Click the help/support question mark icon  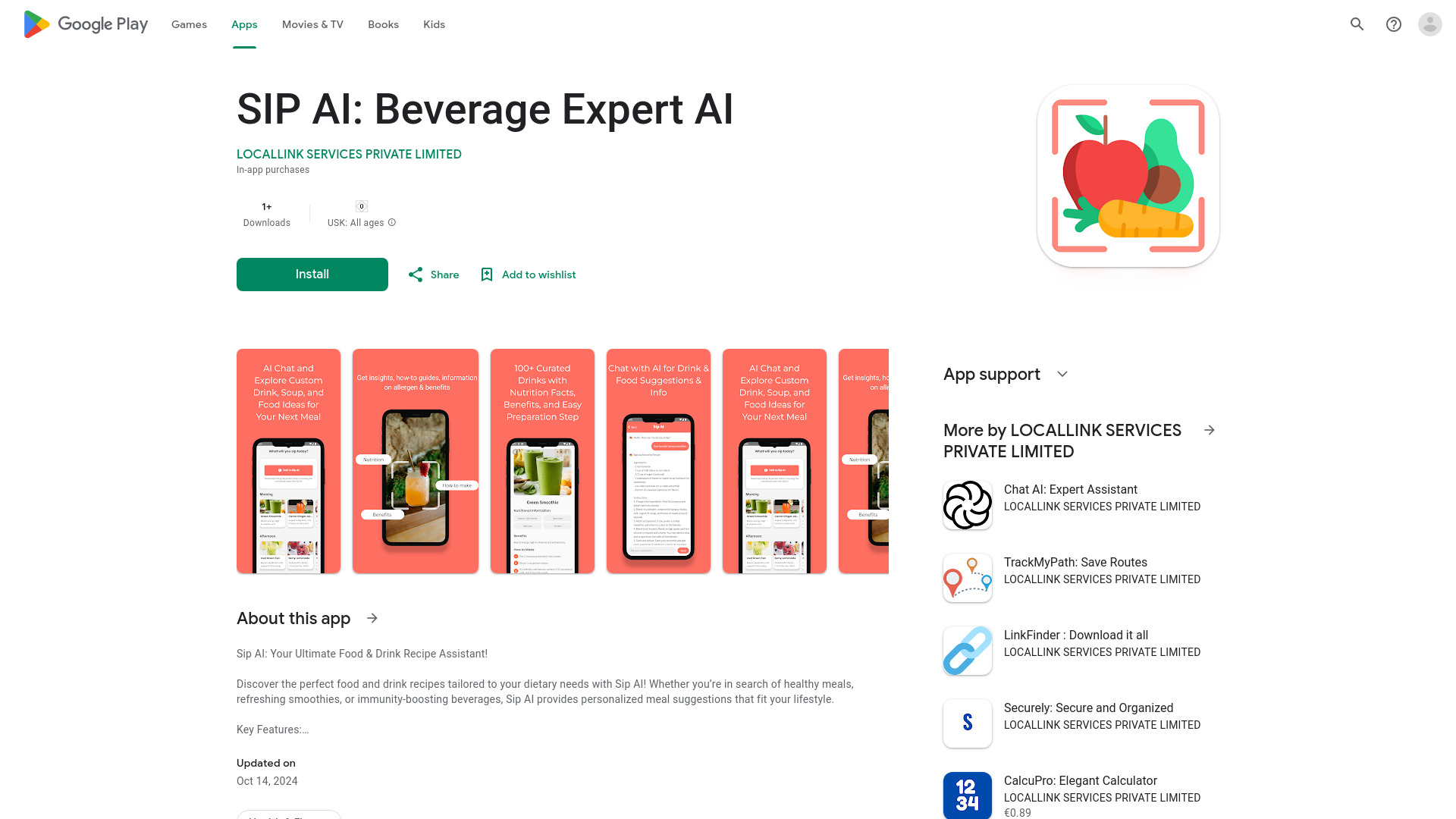1393,24
